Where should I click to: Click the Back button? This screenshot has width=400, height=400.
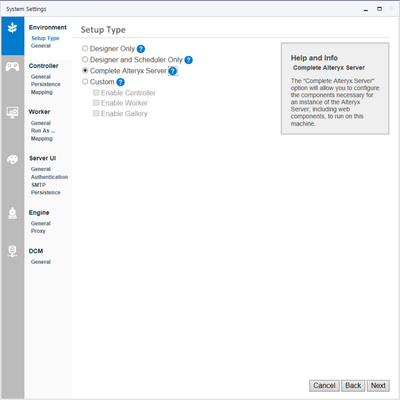pyautogui.click(x=353, y=386)
